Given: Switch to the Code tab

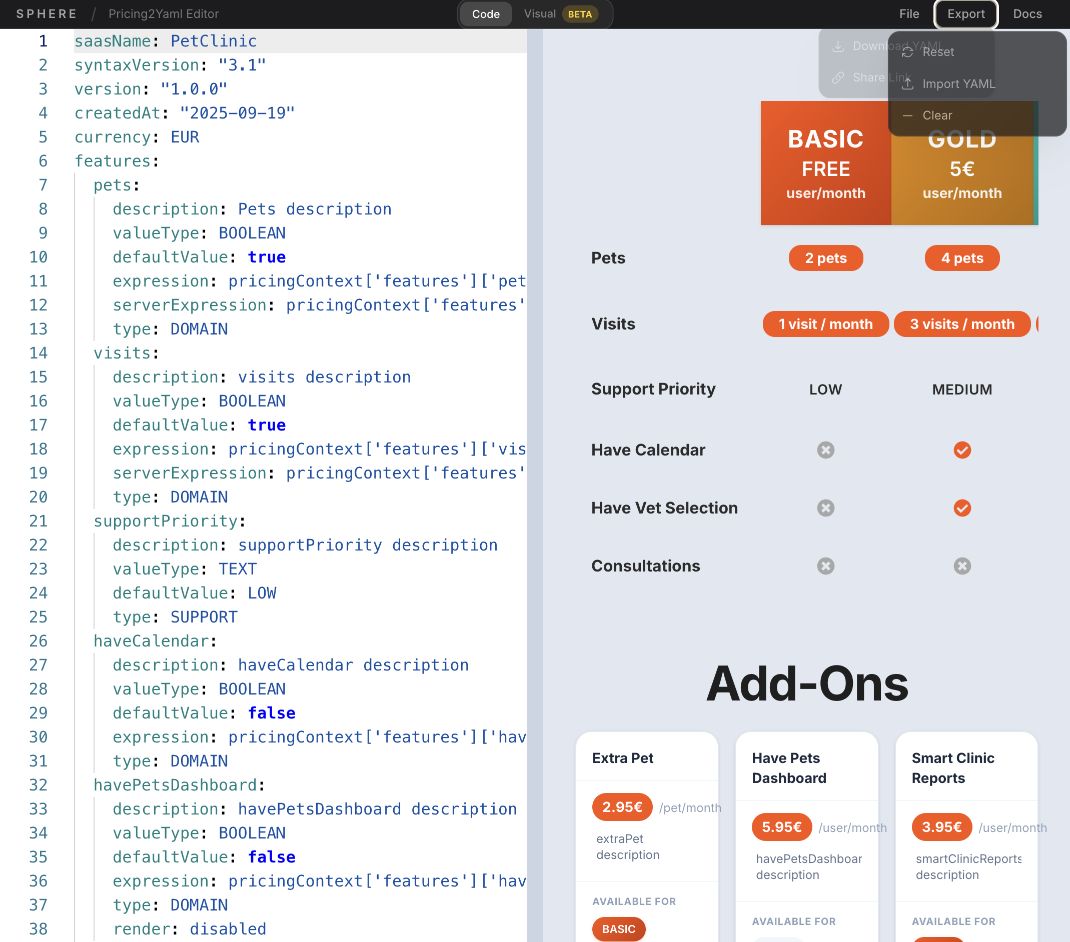Looking at the screenshot, I should [486, 14].
